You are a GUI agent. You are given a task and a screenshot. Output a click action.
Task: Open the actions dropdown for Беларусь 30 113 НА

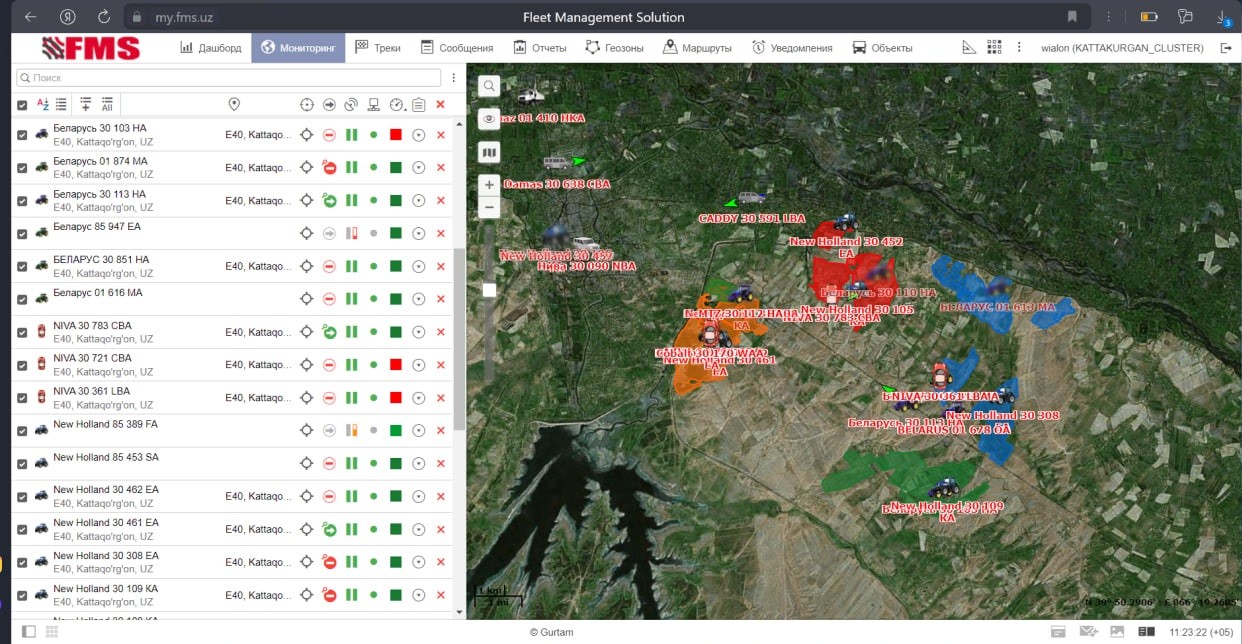pyautogui.click(x=419, y=201)
